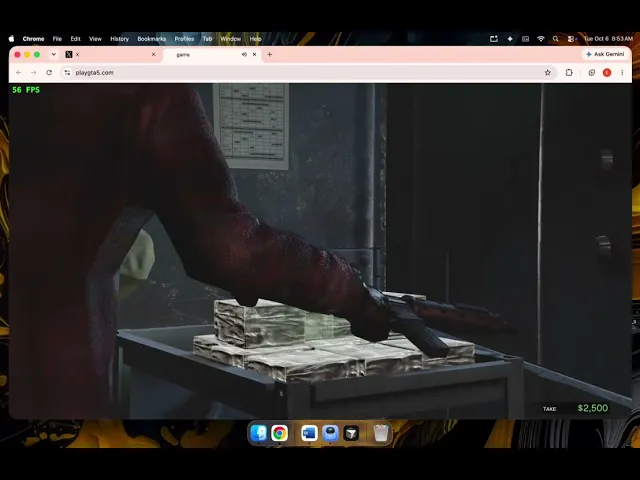Close the game tab

[x=254, y=54]
